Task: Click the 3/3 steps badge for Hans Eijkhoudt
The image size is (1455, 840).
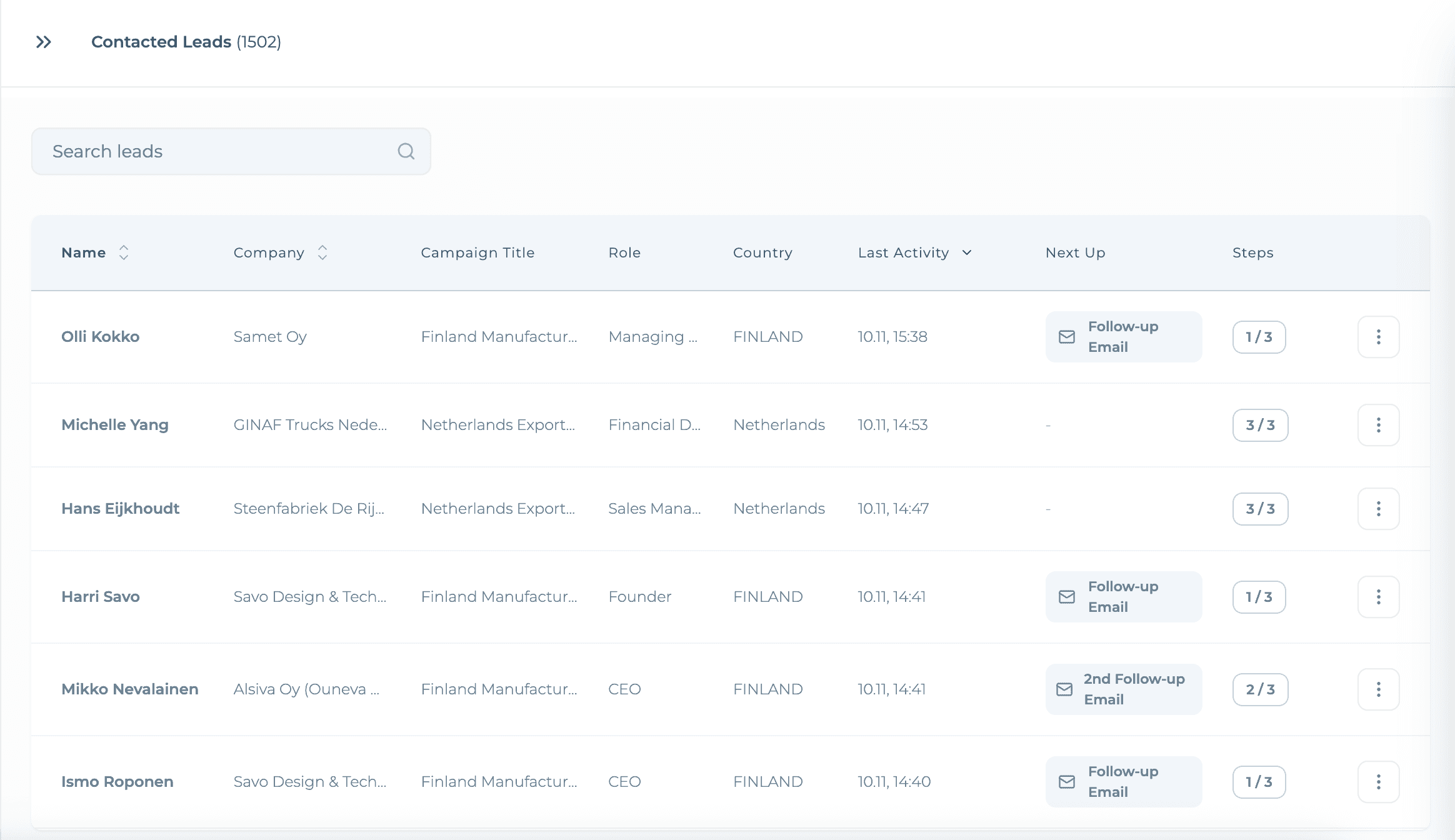Action: pyautogui.click(x=1260, y=509)
